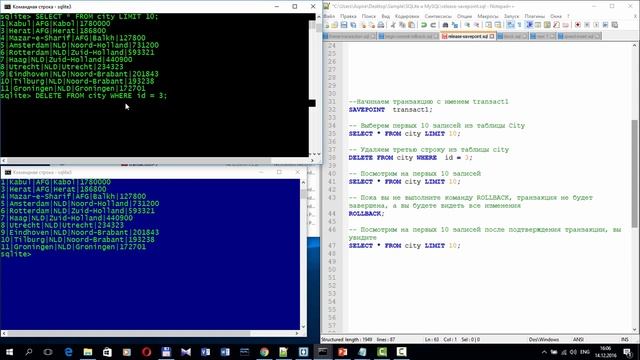Toggle INS mode in Notepad++ status bar
Screen dimensions: 640x360
[x=625, y=340]
